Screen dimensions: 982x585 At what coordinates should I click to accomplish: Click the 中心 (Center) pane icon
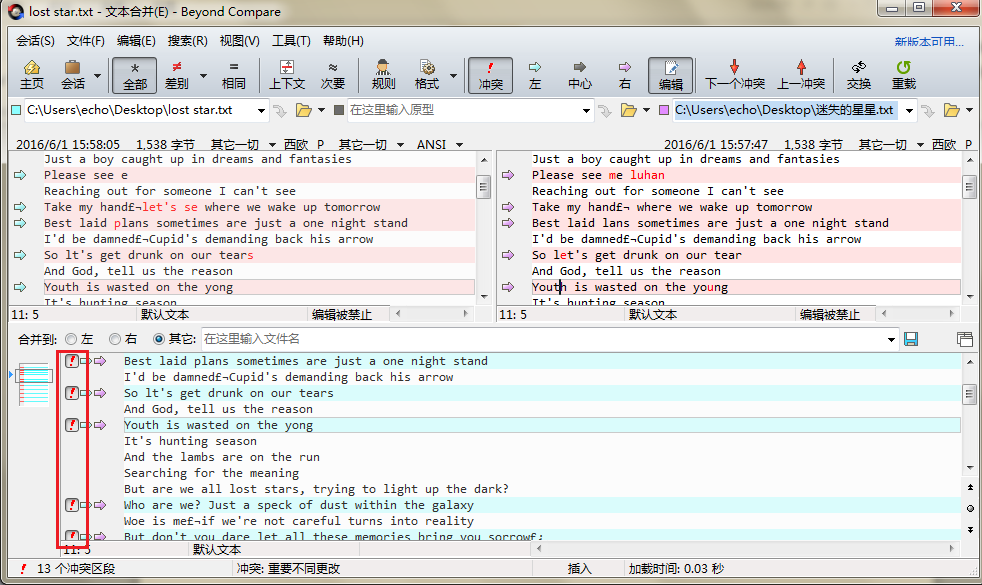579,75
